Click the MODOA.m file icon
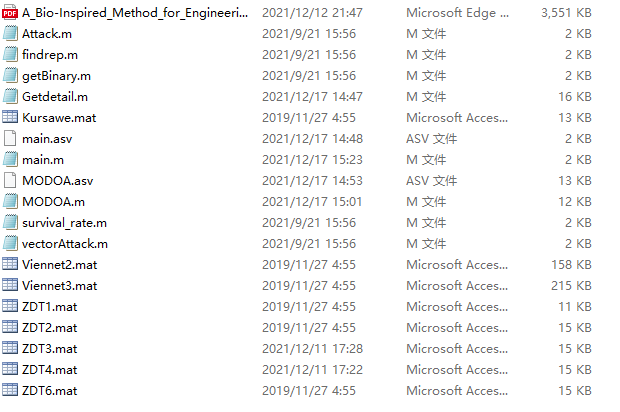The width and height of the screenshot is (620, 412). point(10,202)
